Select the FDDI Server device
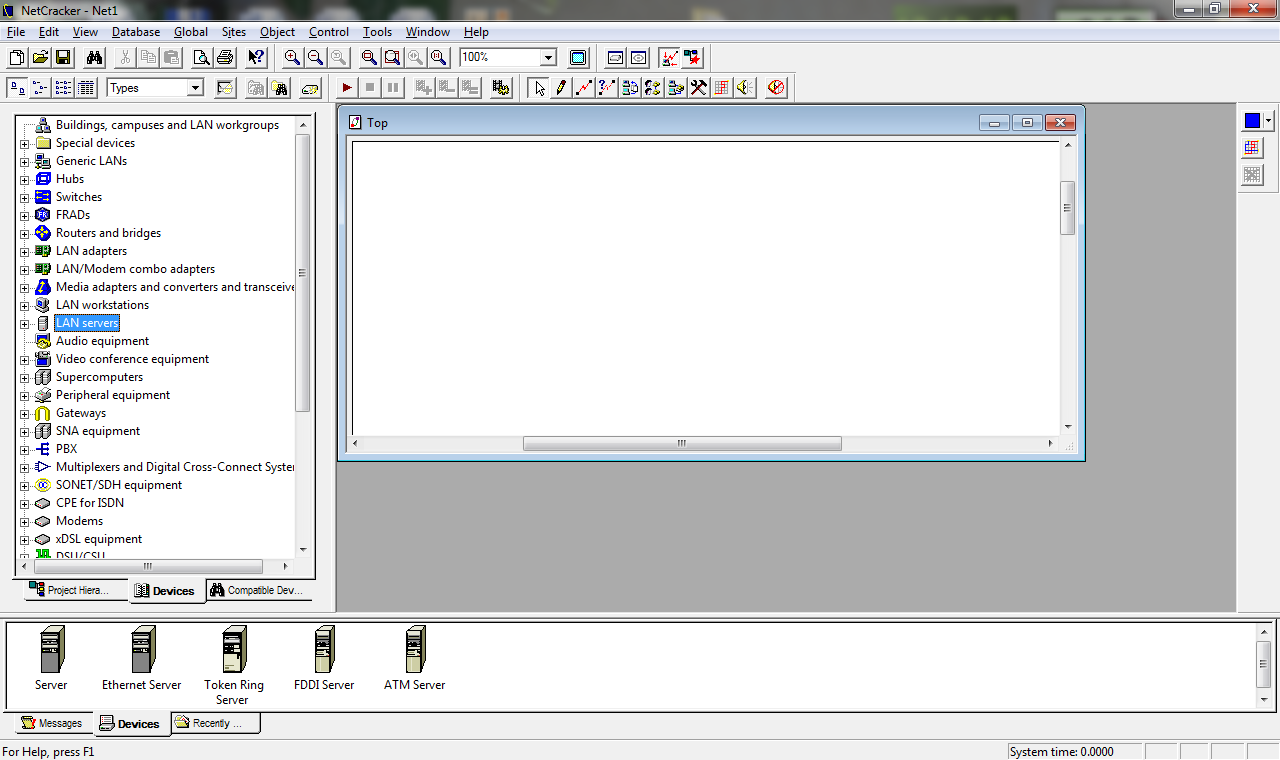The image size is (1280, 760). [324, 659]
